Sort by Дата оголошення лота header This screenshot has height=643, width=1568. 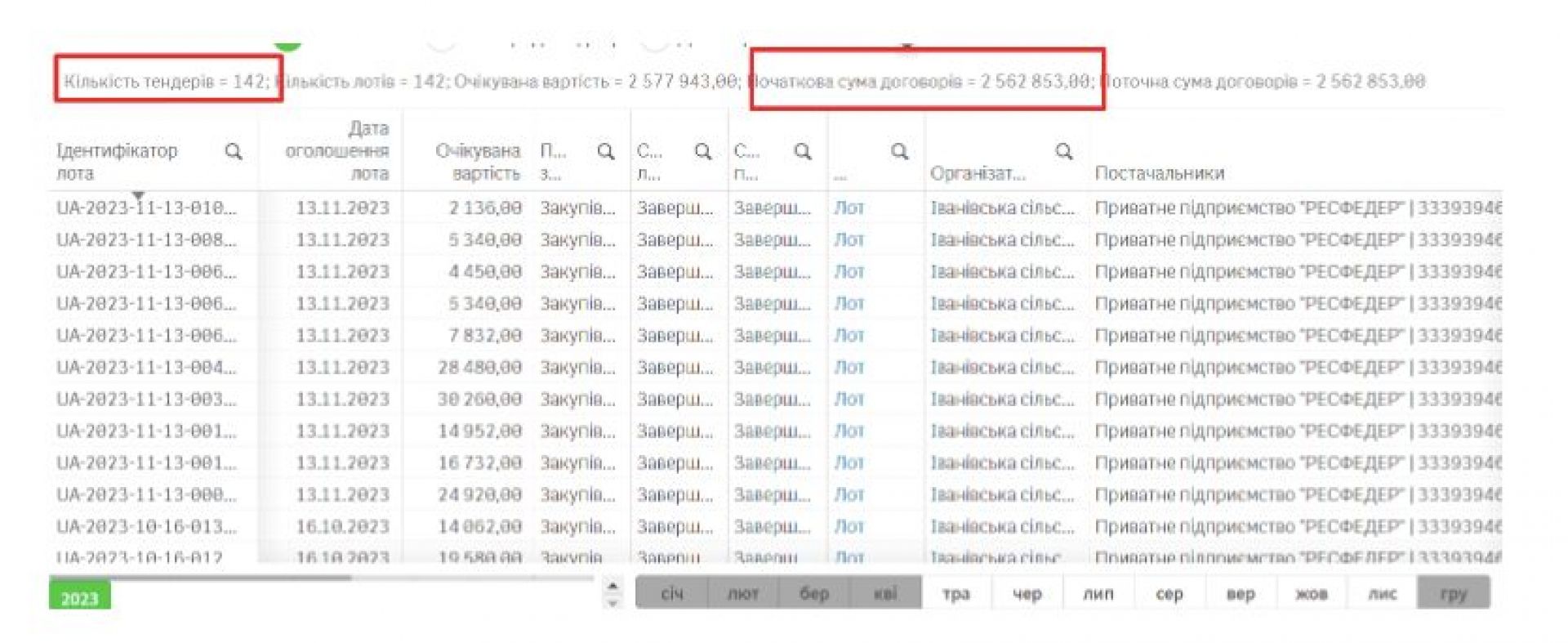click(x=336, y=151)
